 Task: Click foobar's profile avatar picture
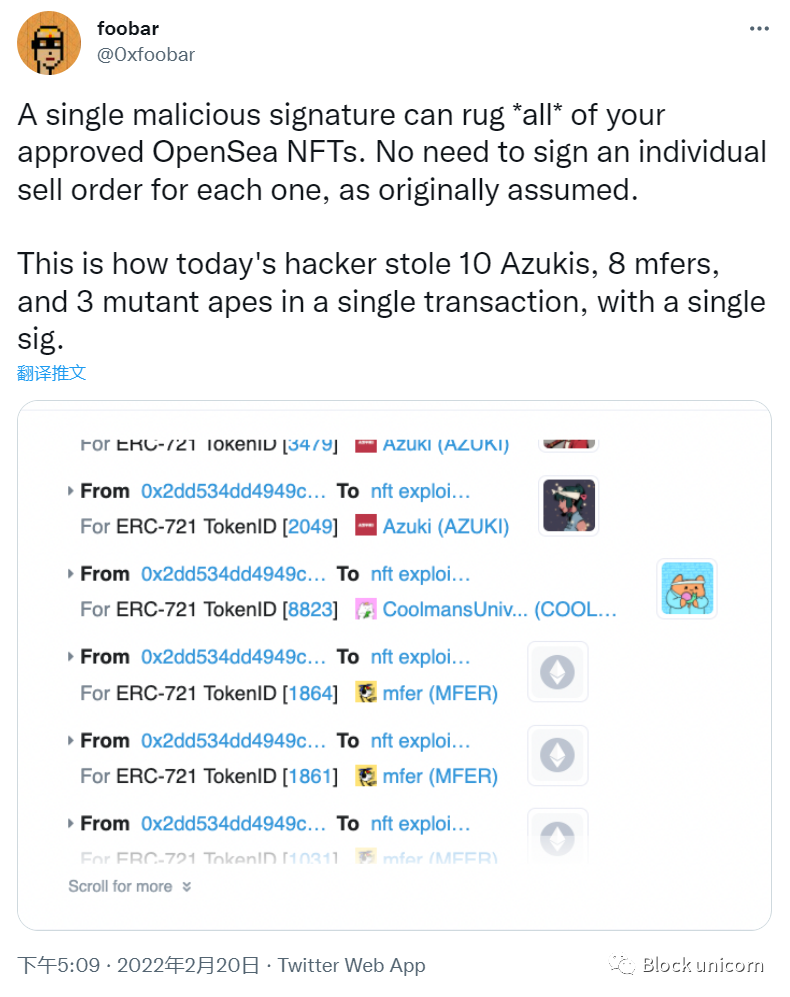(x=49, y=43)
